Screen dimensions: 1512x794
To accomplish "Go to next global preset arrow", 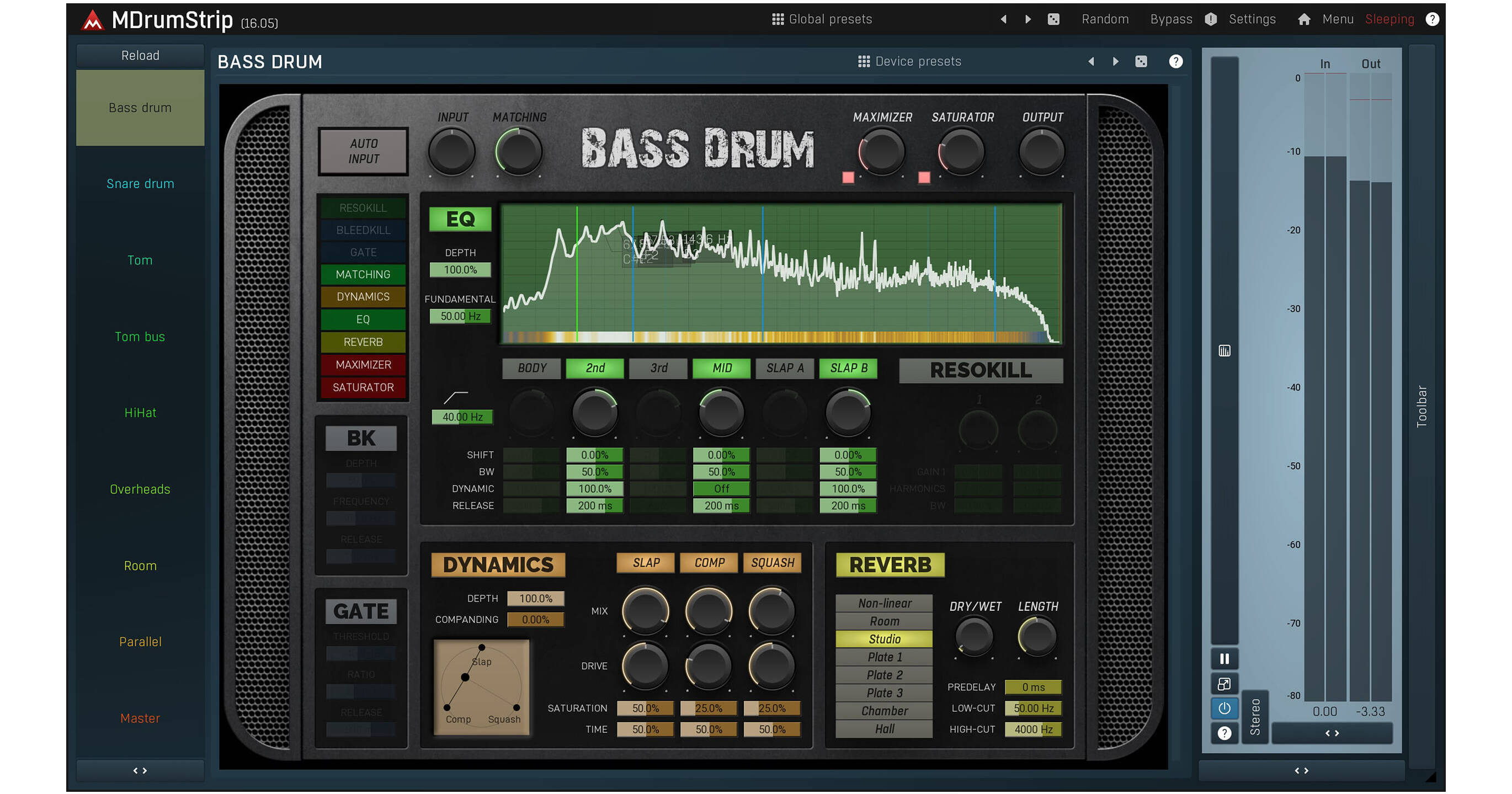I will click(1027, 19).
